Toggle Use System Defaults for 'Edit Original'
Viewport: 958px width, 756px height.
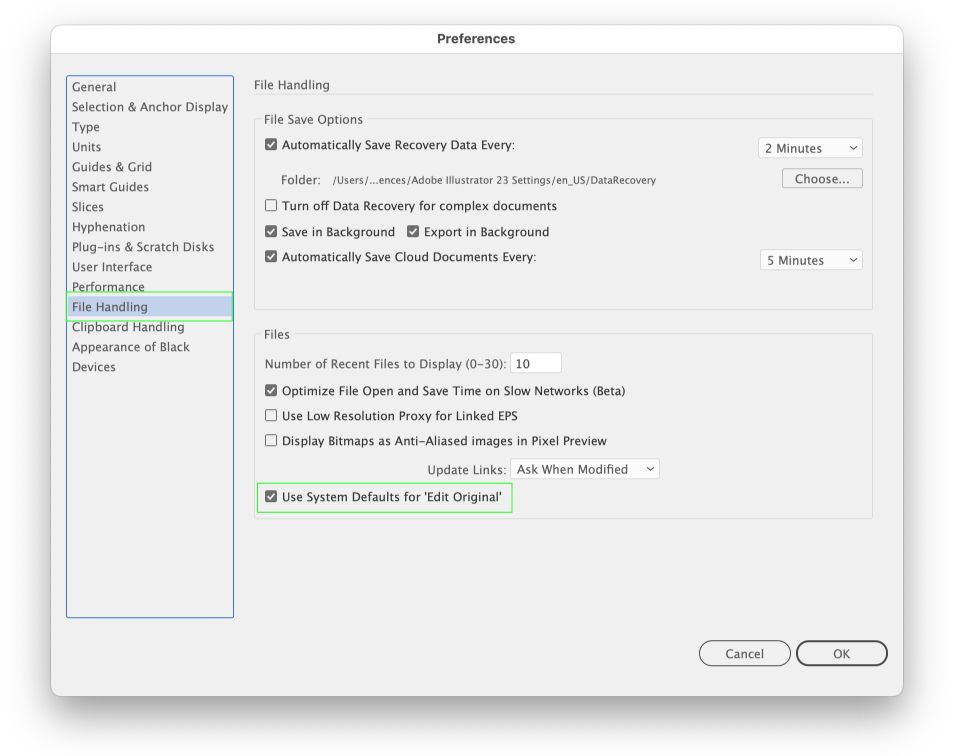click(271, 497)
